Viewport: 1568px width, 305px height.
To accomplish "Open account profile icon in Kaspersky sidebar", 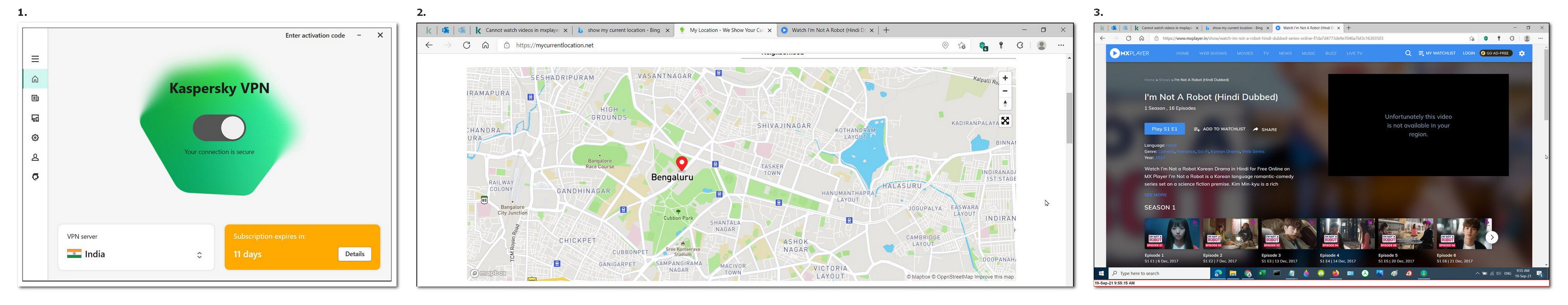I will pos(35,157).
